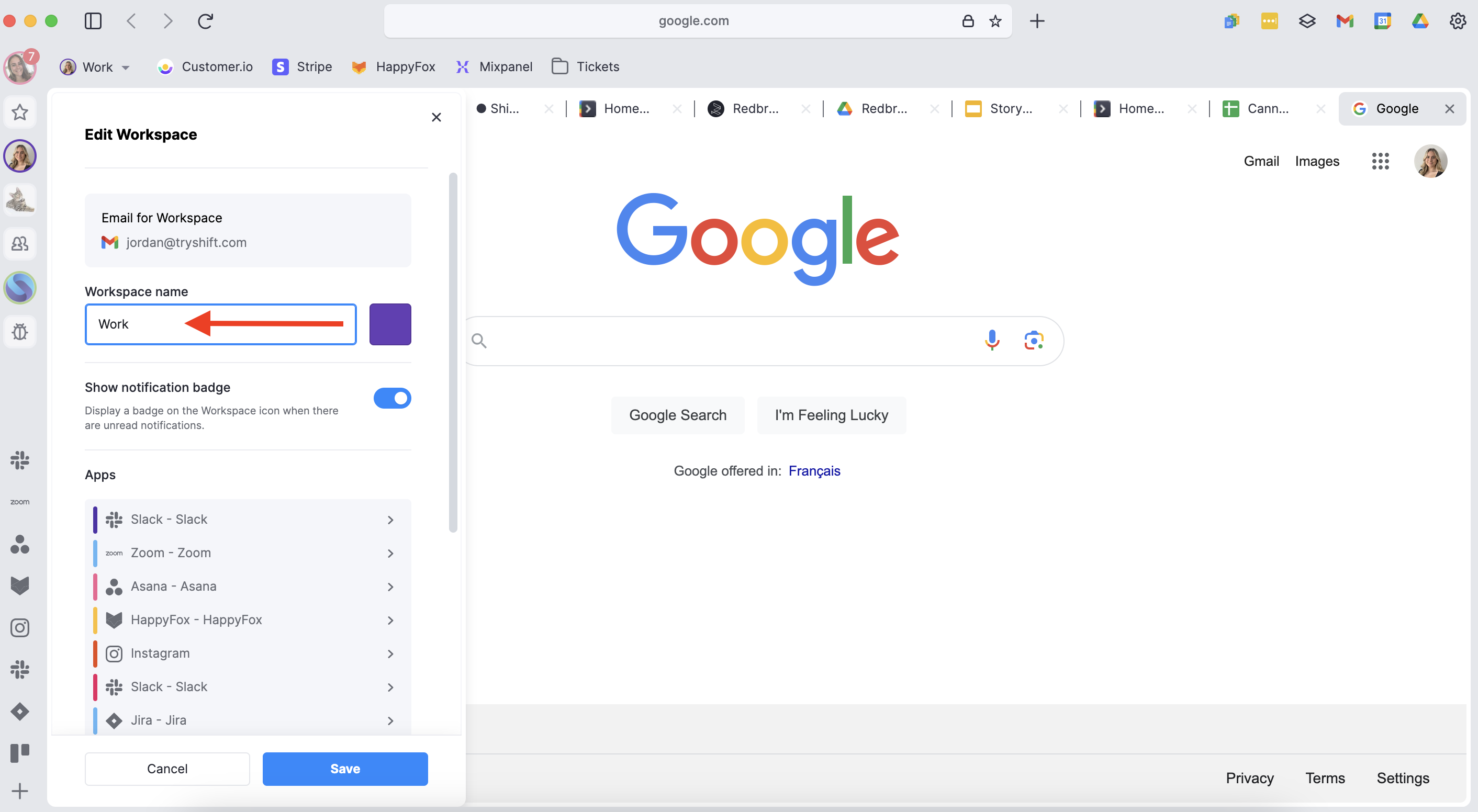
Task: Open Instagram app in left sidebar
Action: click(20, 627)
